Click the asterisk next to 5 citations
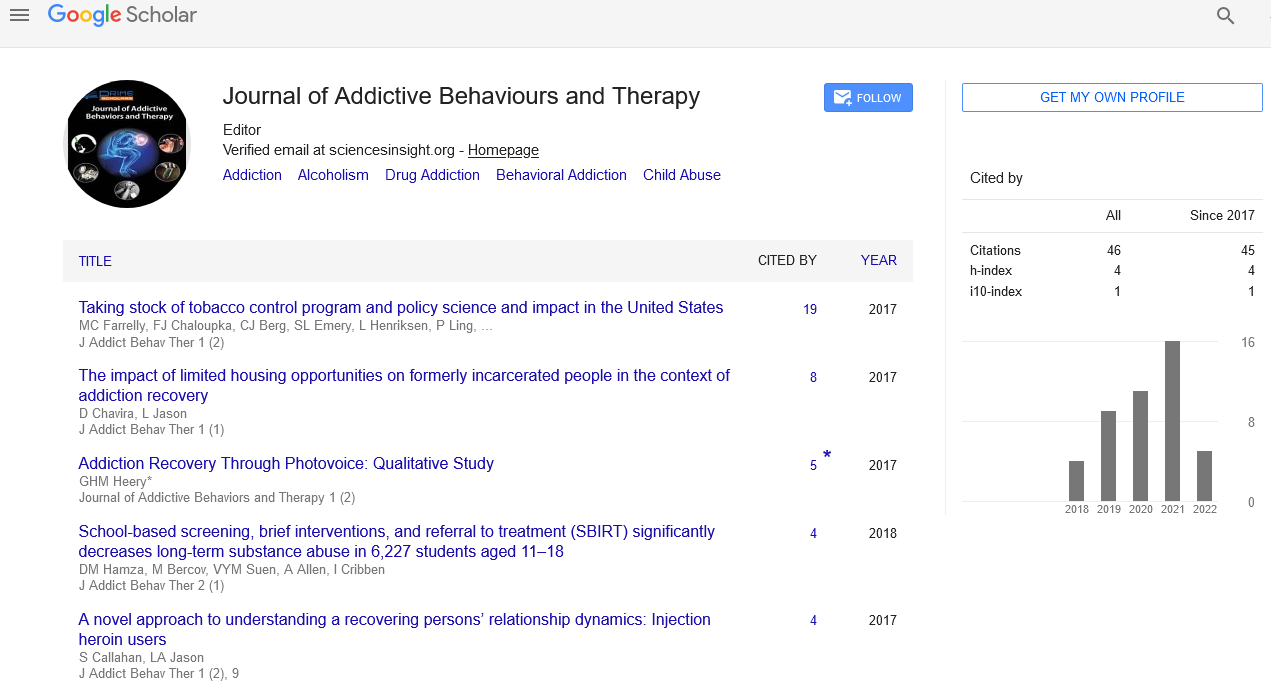The width and height of the screenshot is (1271, 685). point(827,457)
